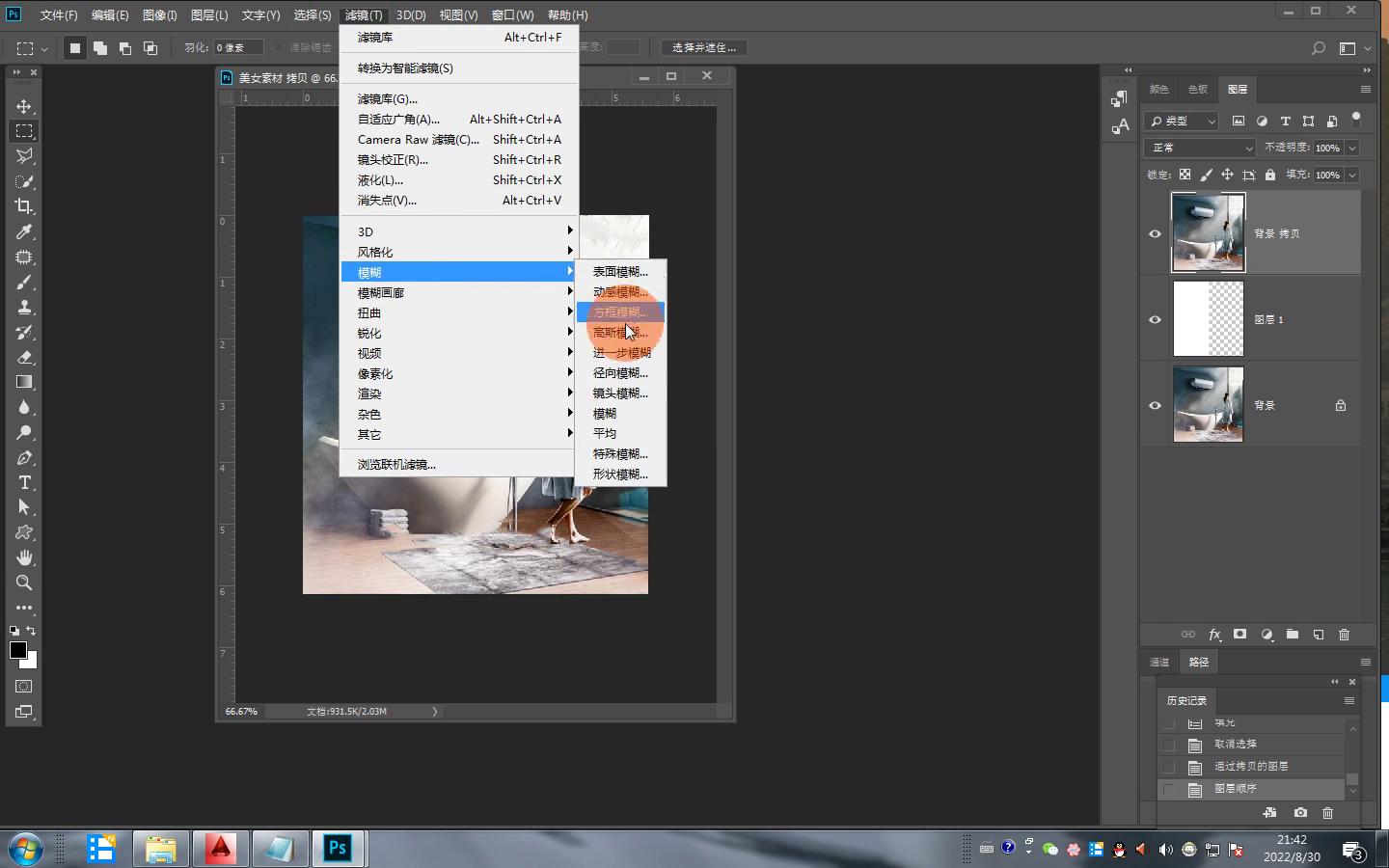Select the Move tool
The width and height of the screenshot is (1389, 868).
coord(24,106)
